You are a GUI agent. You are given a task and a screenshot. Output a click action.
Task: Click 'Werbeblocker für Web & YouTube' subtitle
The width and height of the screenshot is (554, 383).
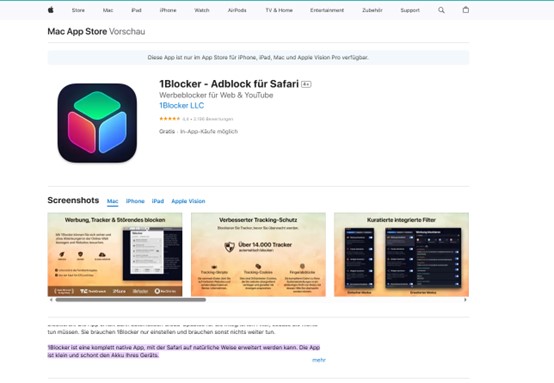[x=216, y=95]
